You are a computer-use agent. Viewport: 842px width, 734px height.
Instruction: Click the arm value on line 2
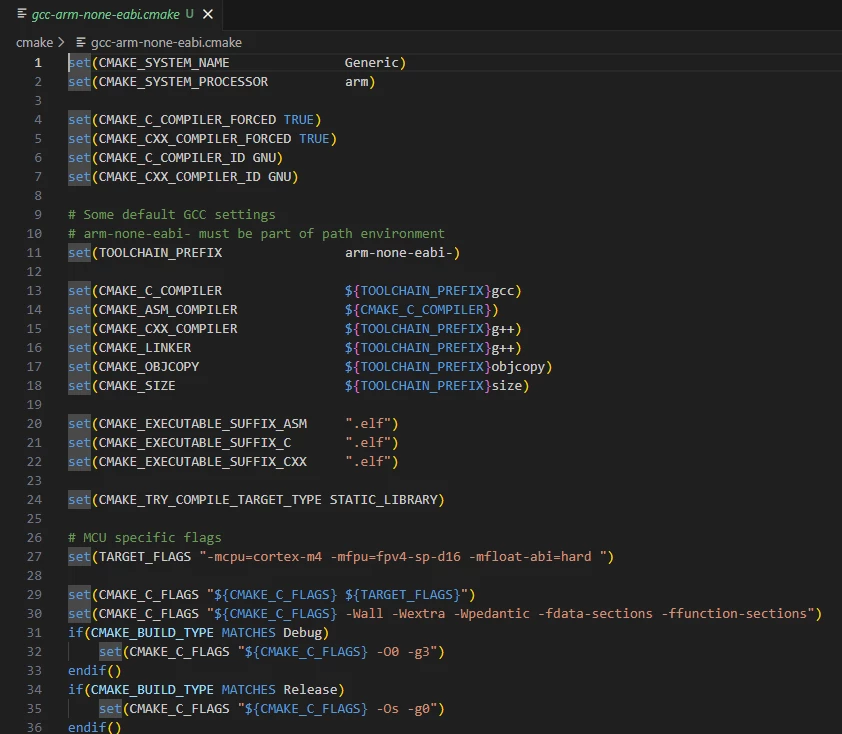coord(356,82)
